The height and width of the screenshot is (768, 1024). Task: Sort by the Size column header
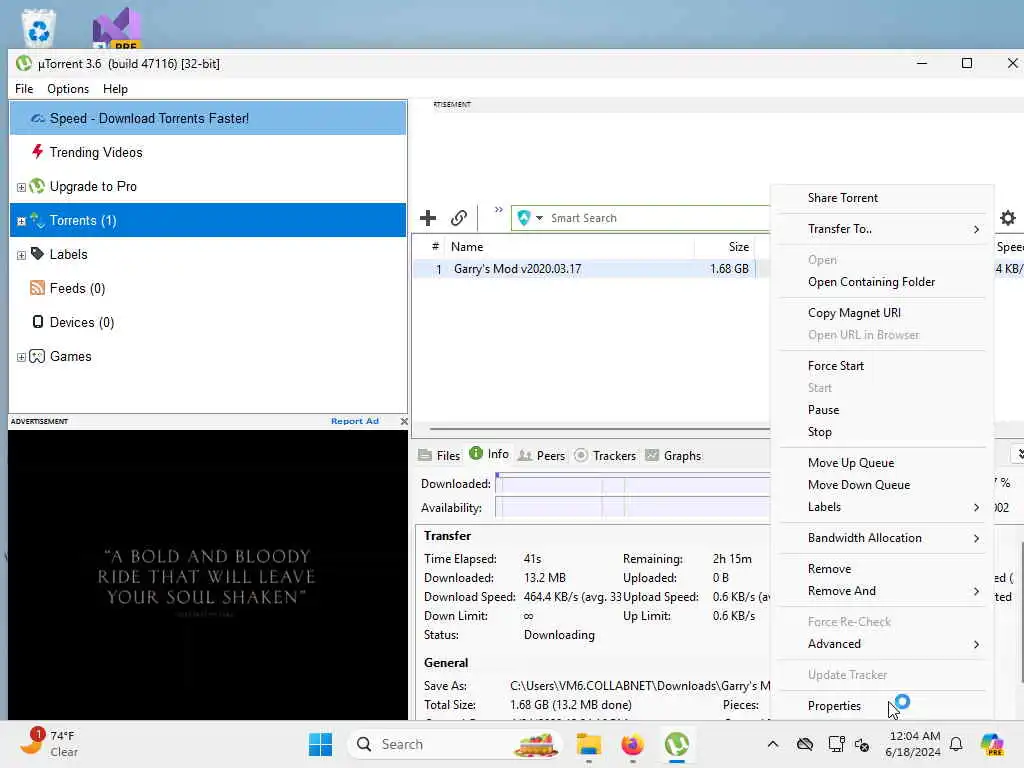click(x=724, y=247)
